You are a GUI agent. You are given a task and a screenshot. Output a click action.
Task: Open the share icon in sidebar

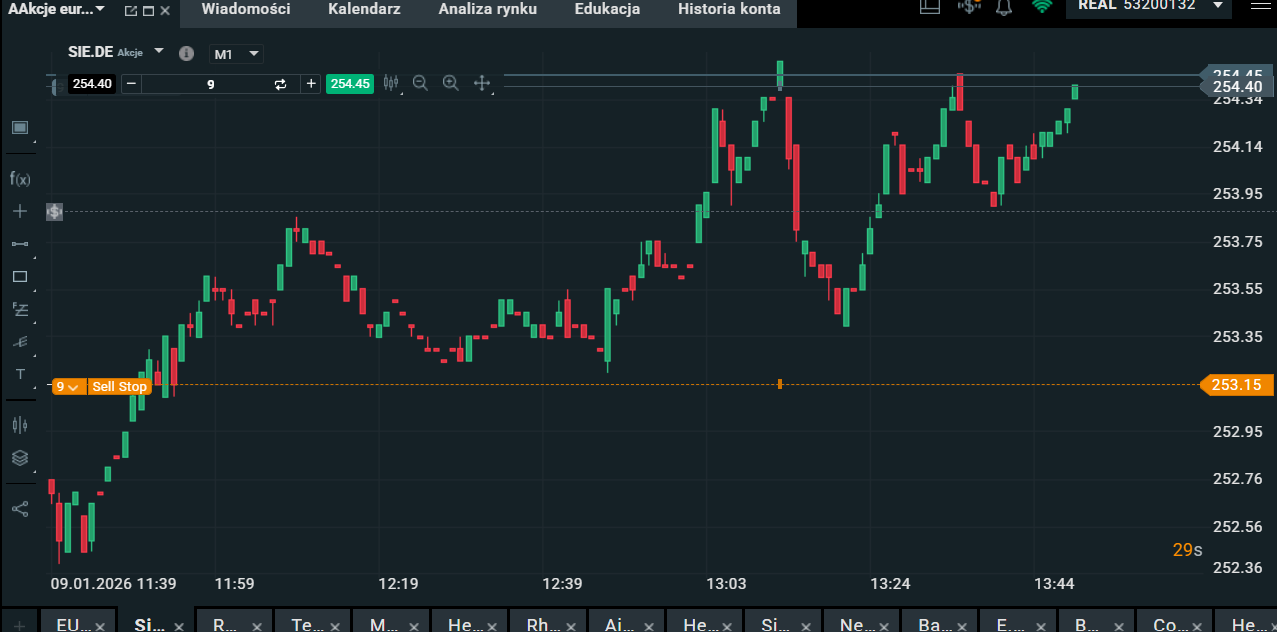click(x=20, y=508)
